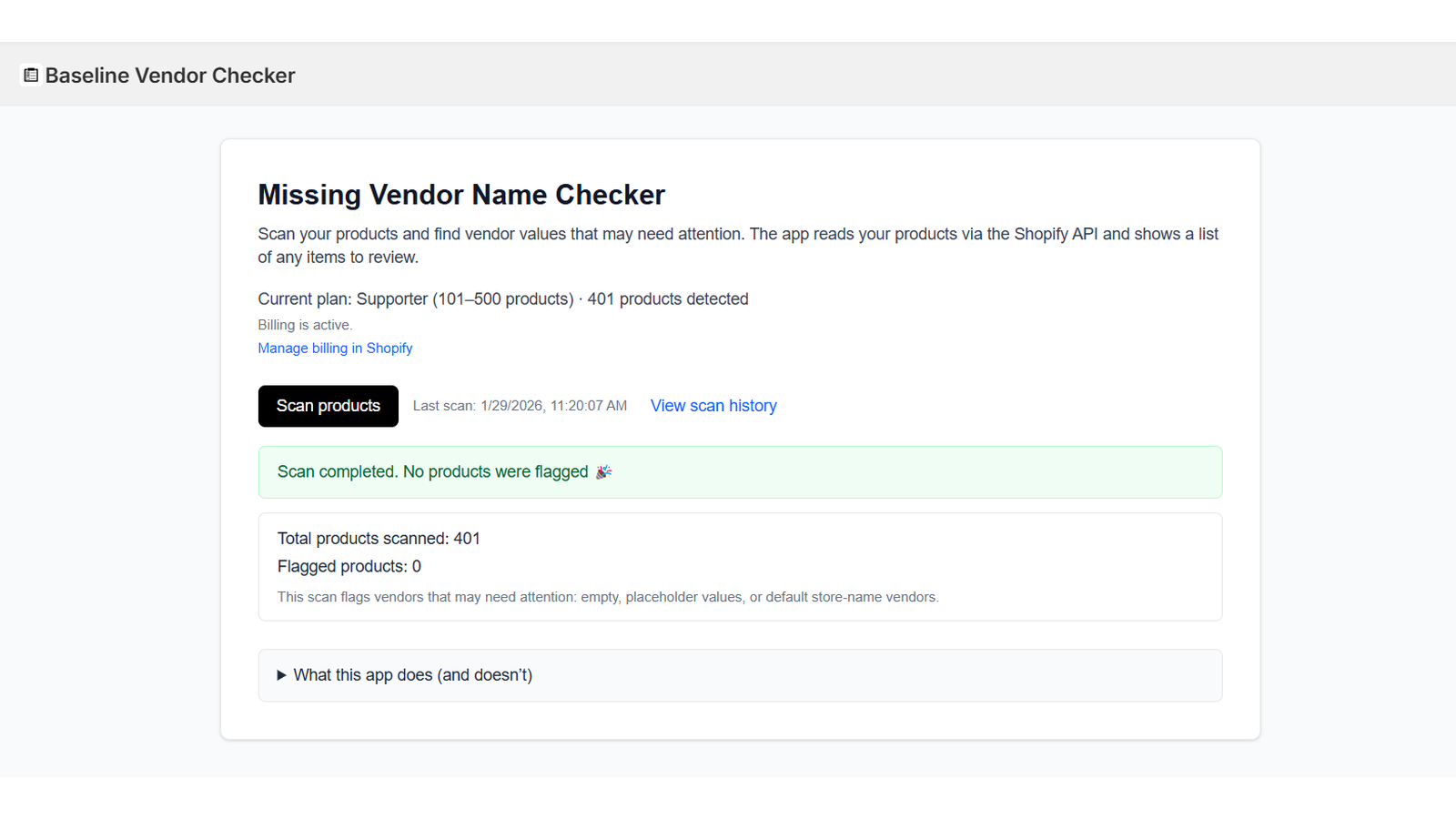Click the Missing Vendor Name Checker heading
Screen dimensions: 1456x819
click(461, 195)
